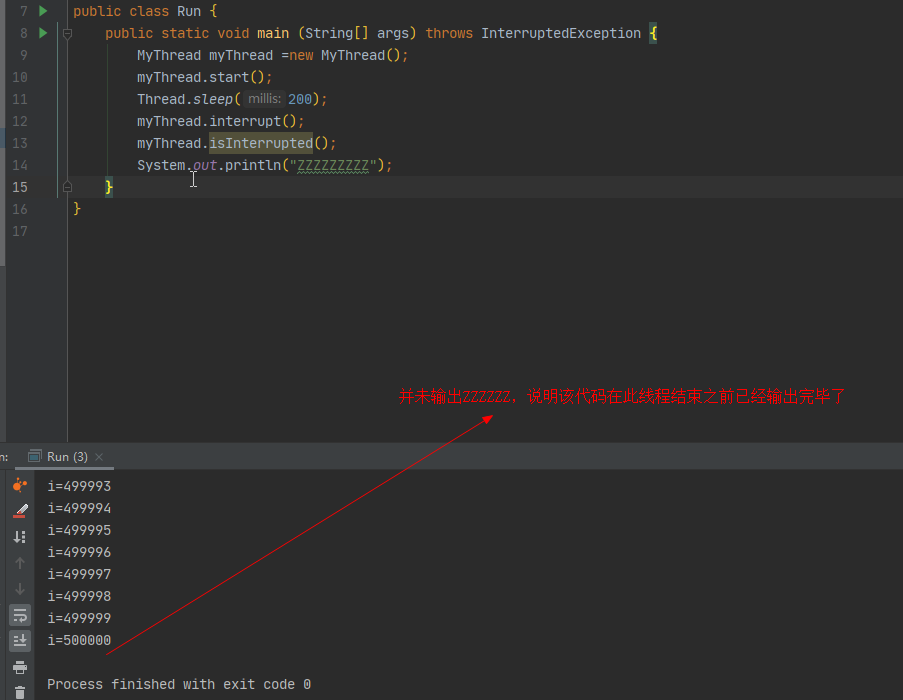The width and height of the screenshot is (903, 700).
Task: Click the up arrow in Run toolbar
Action: [20, 563]
